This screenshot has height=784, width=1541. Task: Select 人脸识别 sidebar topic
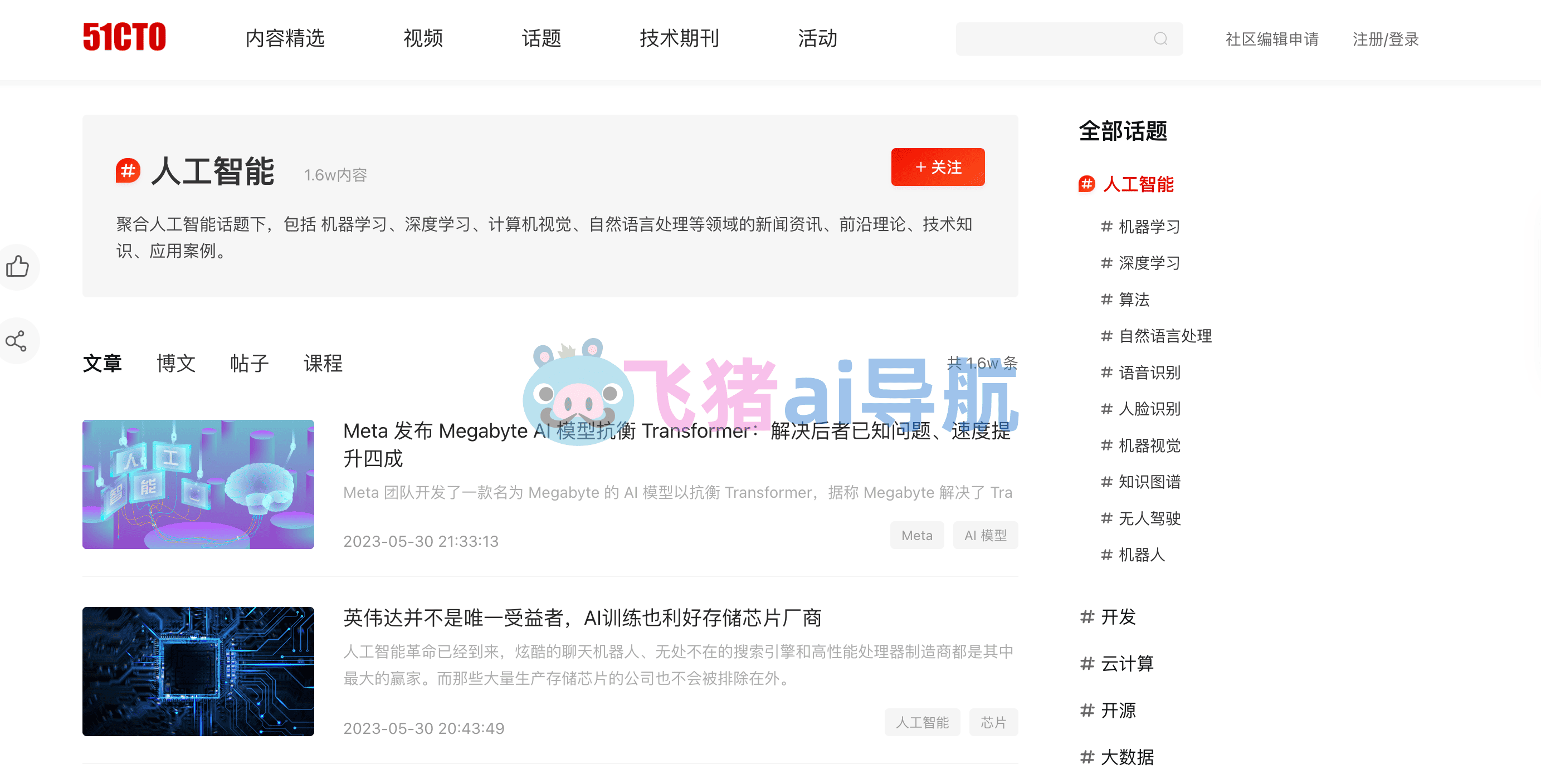pyautogui.click(x=1149, y=409)
